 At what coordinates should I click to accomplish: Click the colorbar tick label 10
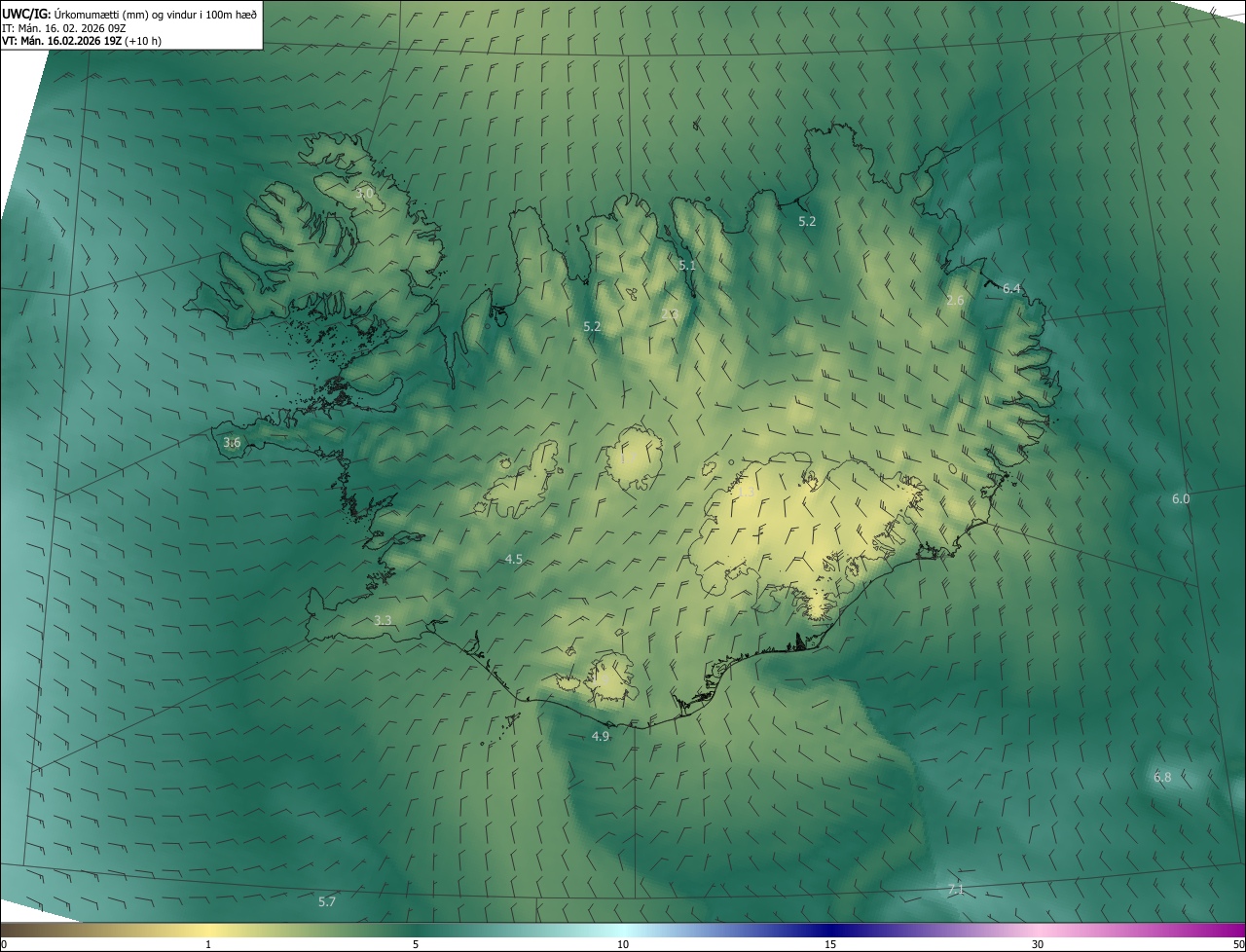click(623, 944)
